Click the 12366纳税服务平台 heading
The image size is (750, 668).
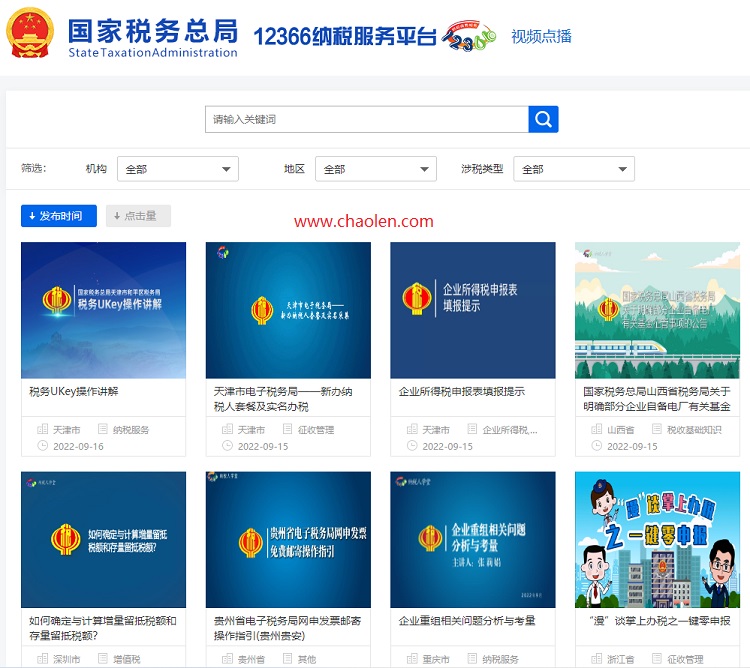[x=345, y=36]
